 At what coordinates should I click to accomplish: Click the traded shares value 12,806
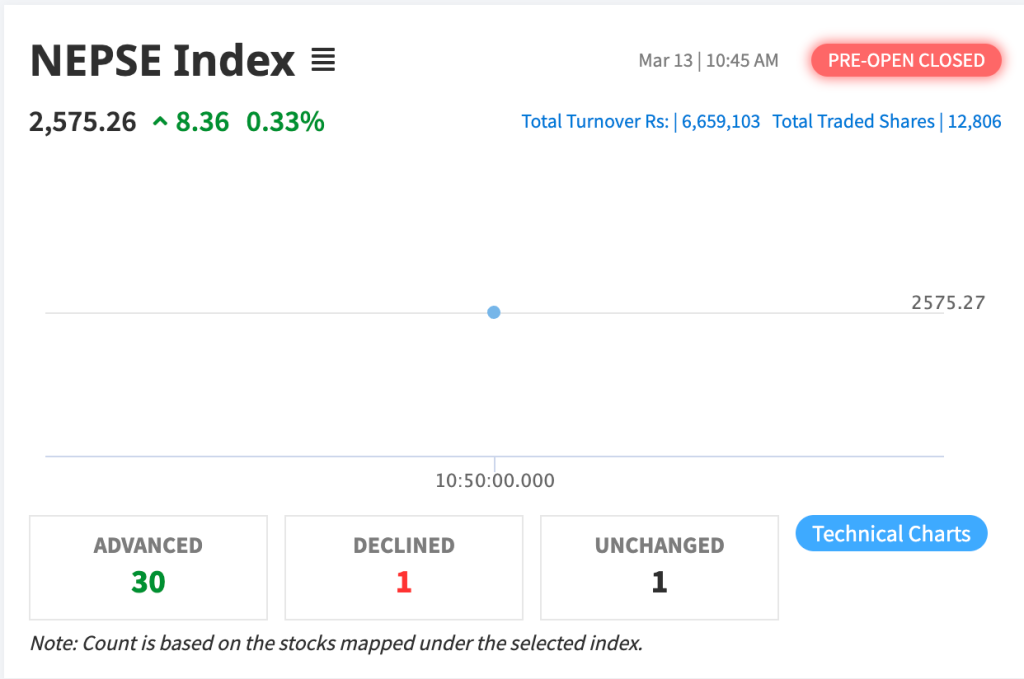pyautogui.click(x=973, y=122)
